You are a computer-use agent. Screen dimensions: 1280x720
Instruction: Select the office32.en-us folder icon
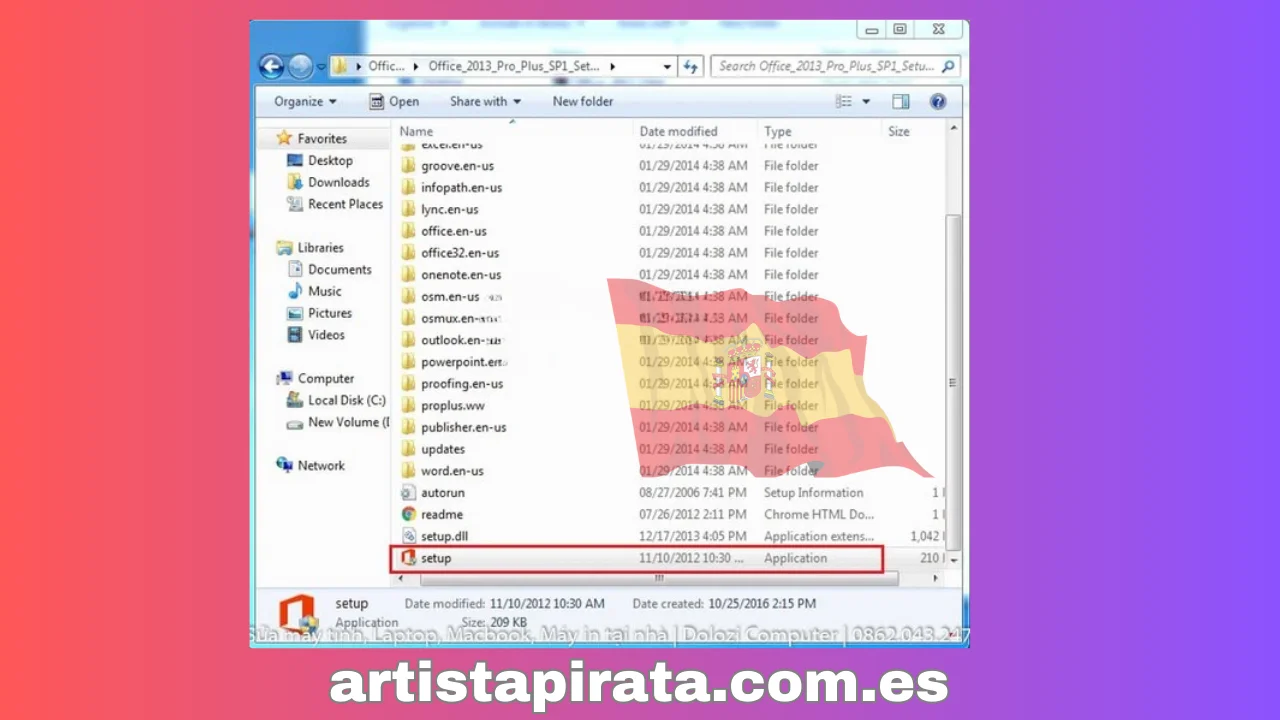point(408,253)
